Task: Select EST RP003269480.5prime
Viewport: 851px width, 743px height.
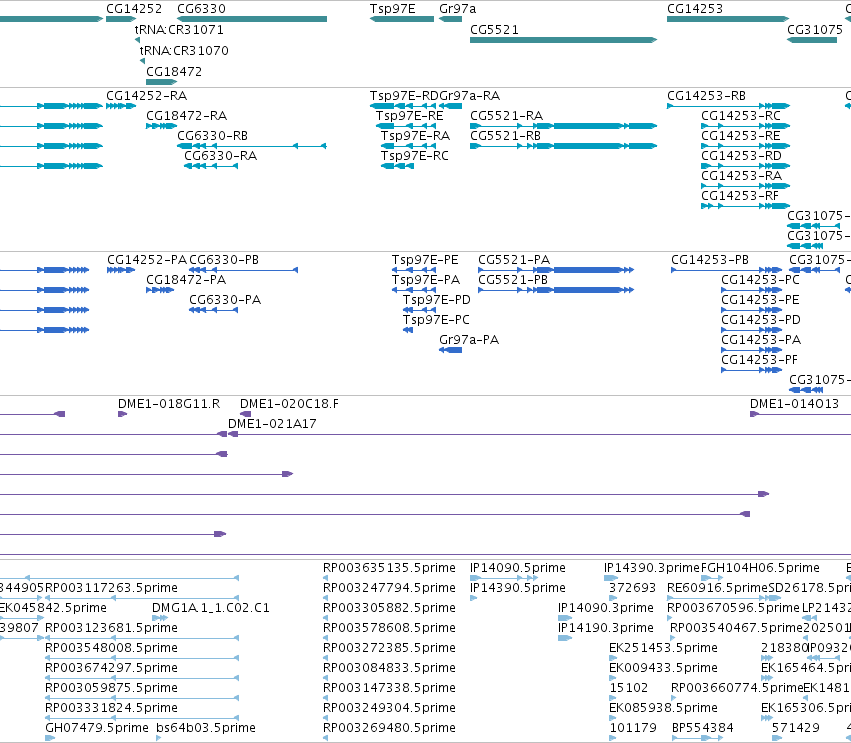Action: point(389,728)
